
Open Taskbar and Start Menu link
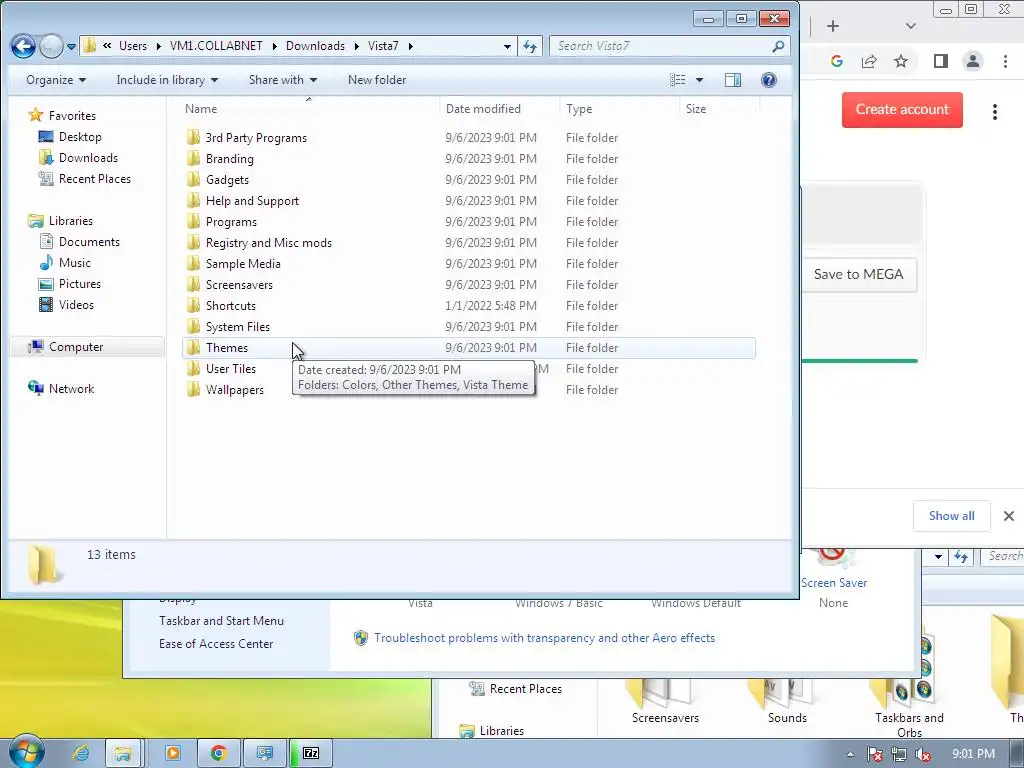pos(221,621)
